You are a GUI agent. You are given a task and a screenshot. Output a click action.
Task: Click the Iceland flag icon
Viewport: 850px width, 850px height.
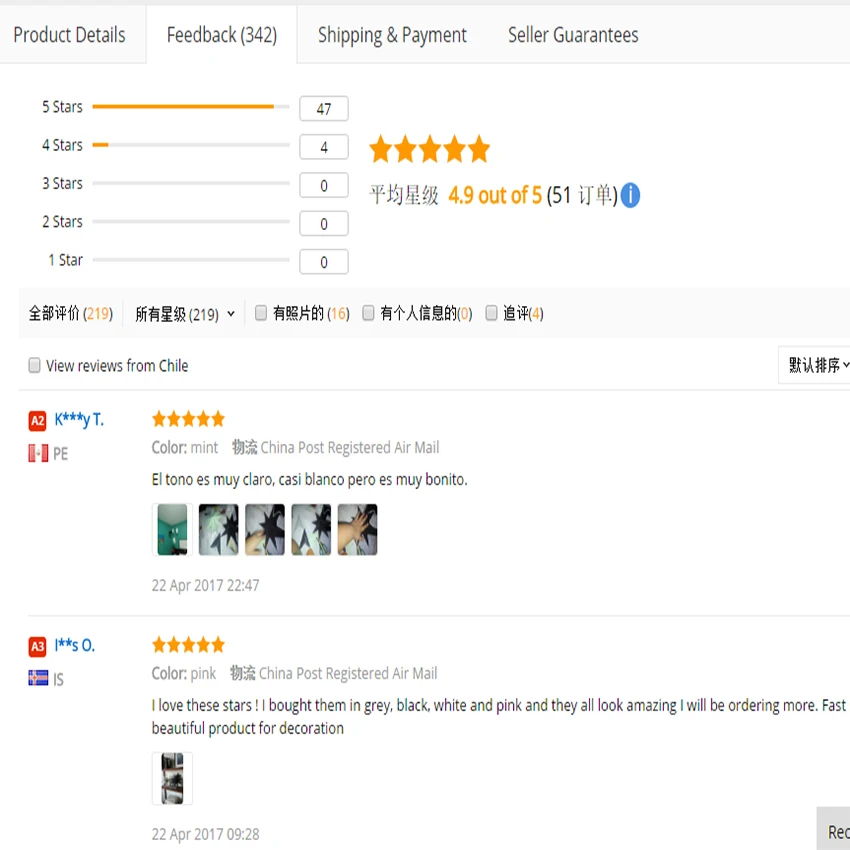pos(38,678)
